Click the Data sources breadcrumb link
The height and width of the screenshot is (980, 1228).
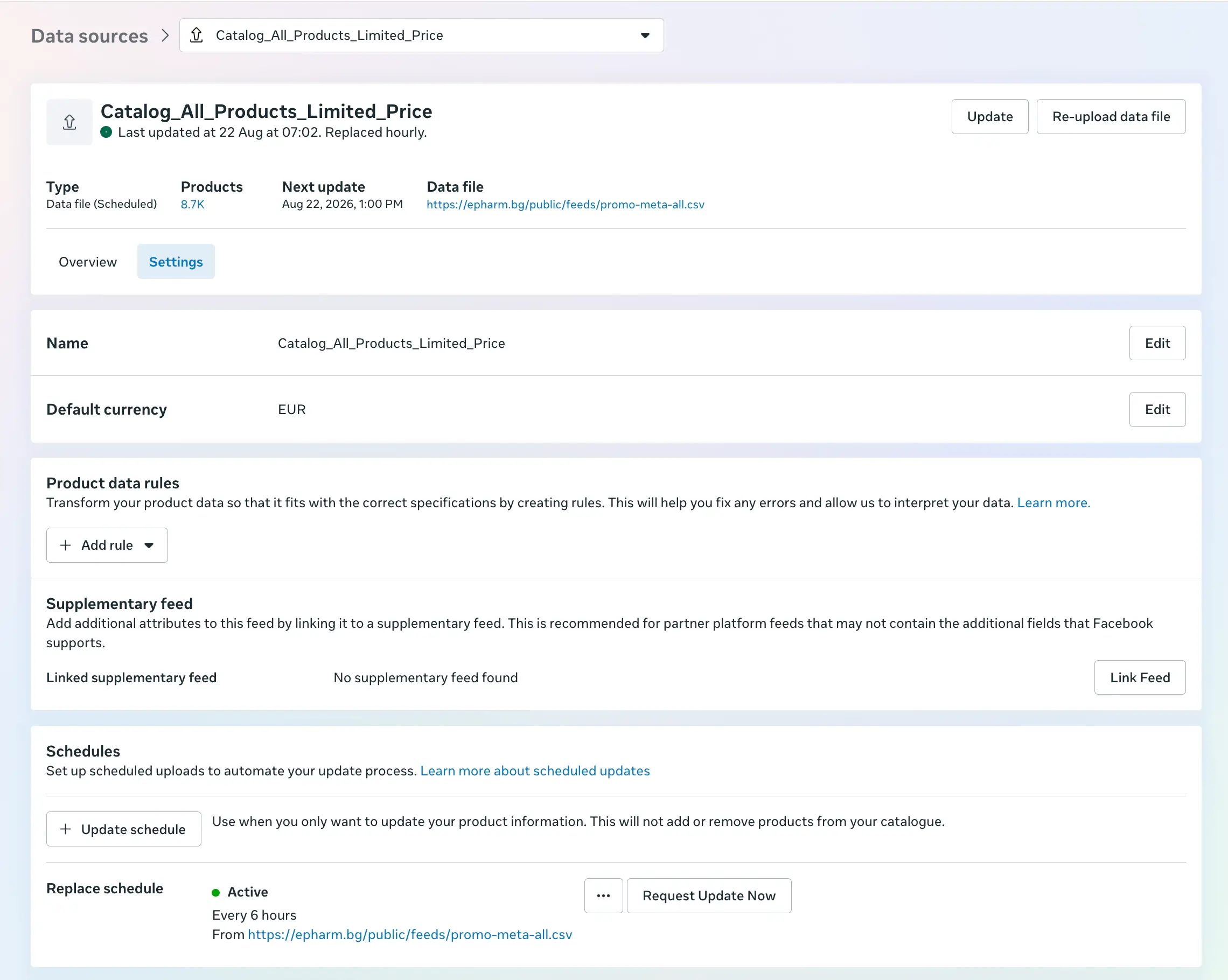coord(89,36)
